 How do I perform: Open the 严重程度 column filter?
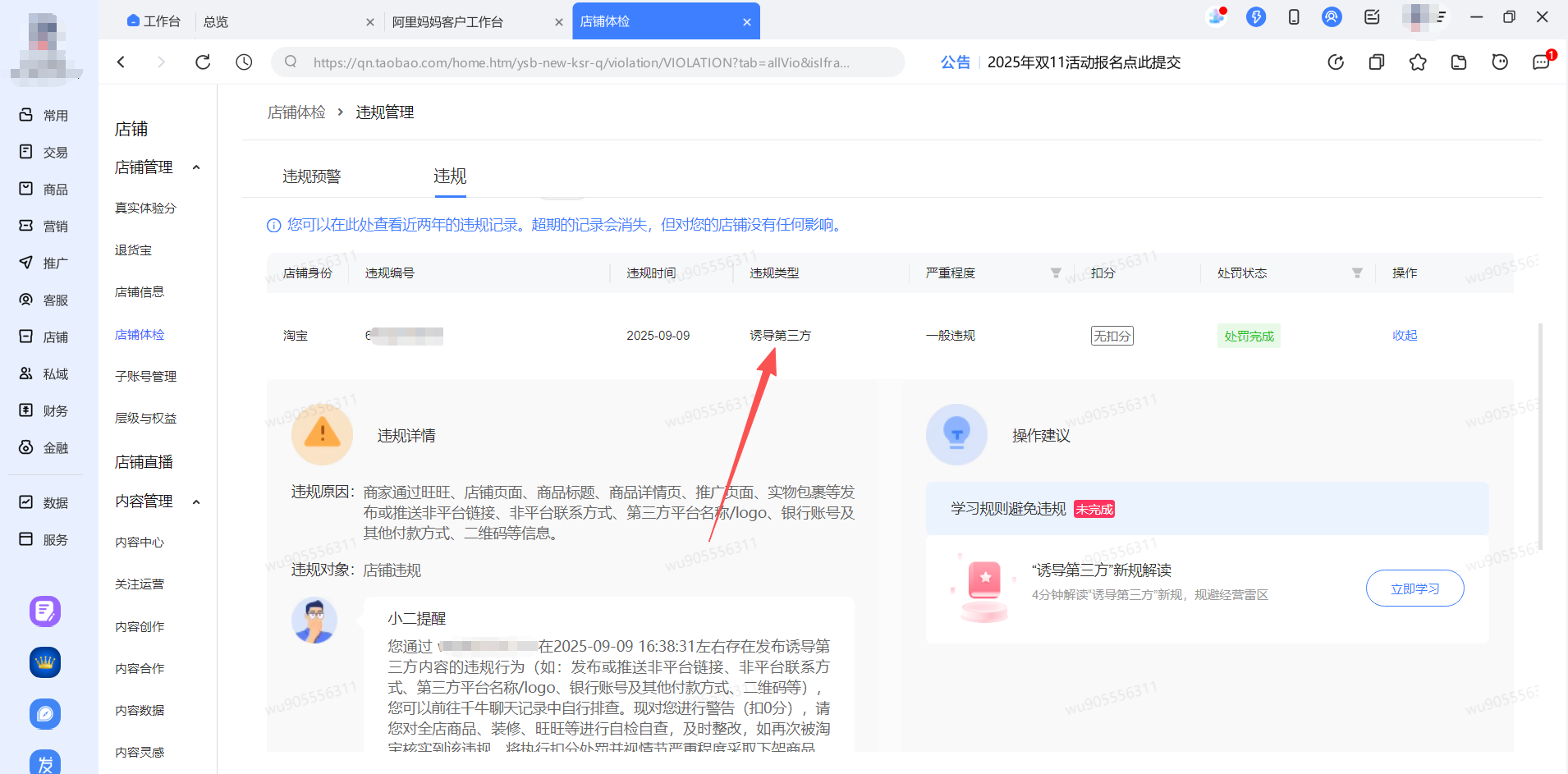coord(1056,273)
